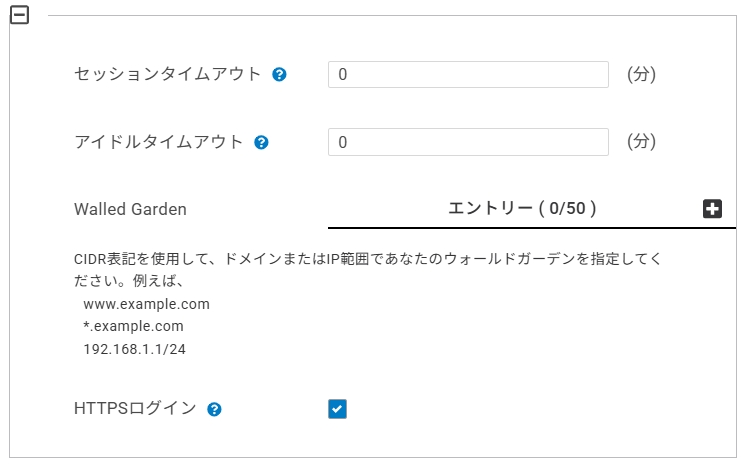Viewport: 747px width, 468px height.
Task: Click the アイドルタイムアウト label text
Action: point(159,142)
